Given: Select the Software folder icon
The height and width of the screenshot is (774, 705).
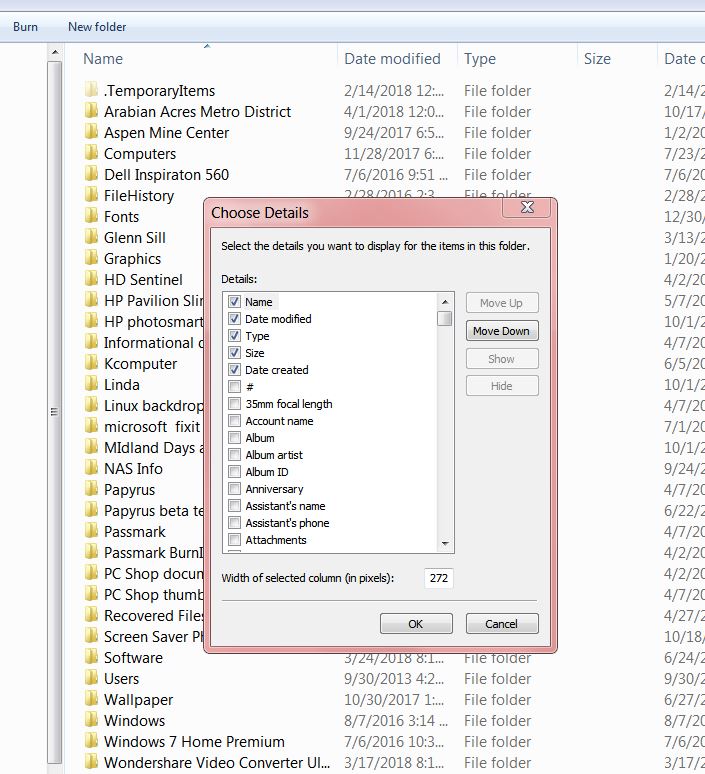Looking at the screenshot, I should [x=91, y=657].
